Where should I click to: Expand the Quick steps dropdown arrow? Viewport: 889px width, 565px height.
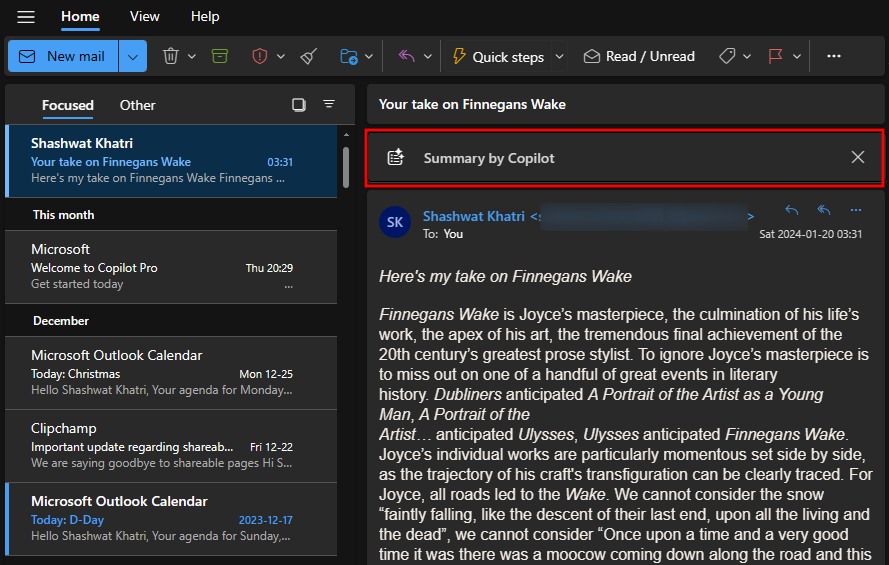[560, 56]
